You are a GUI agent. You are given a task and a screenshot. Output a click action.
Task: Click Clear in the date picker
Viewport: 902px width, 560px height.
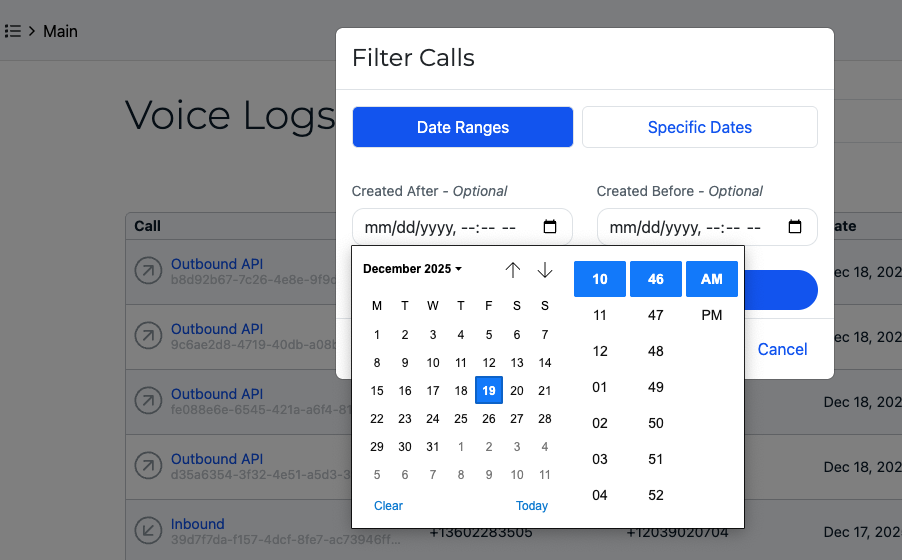[388, 506]
